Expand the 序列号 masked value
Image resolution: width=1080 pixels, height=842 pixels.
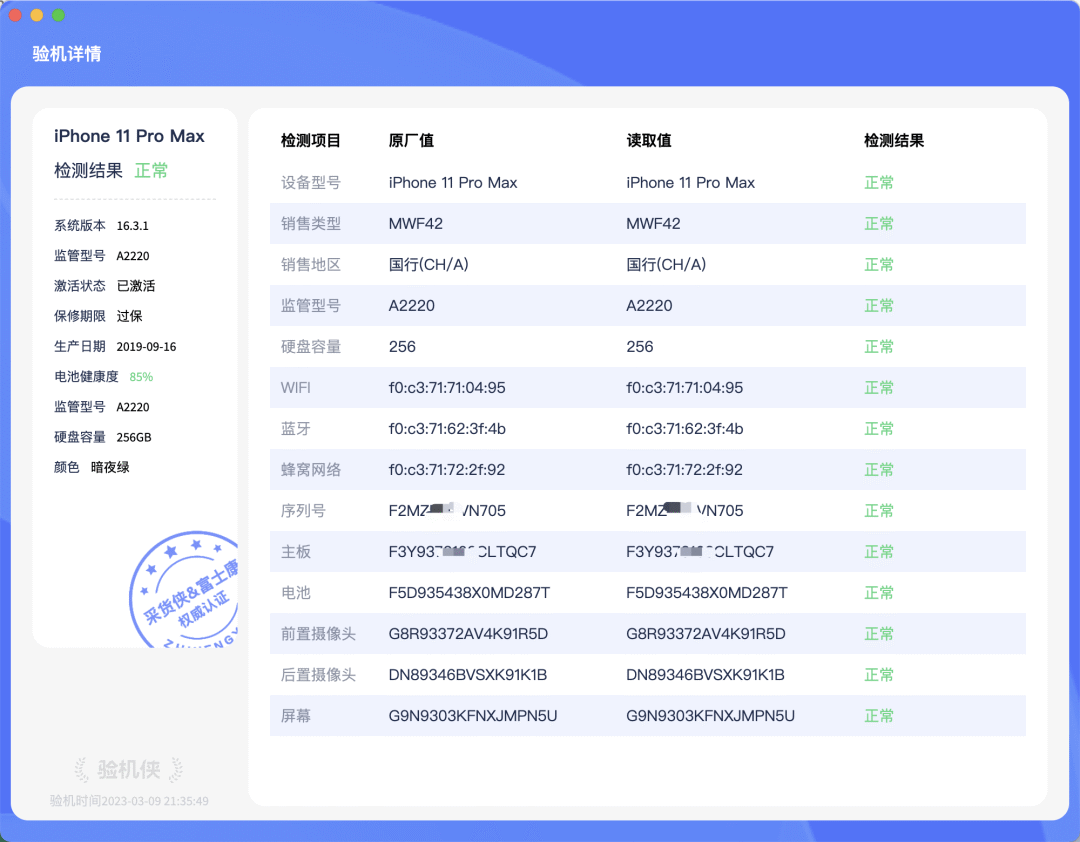coord(440,510)
